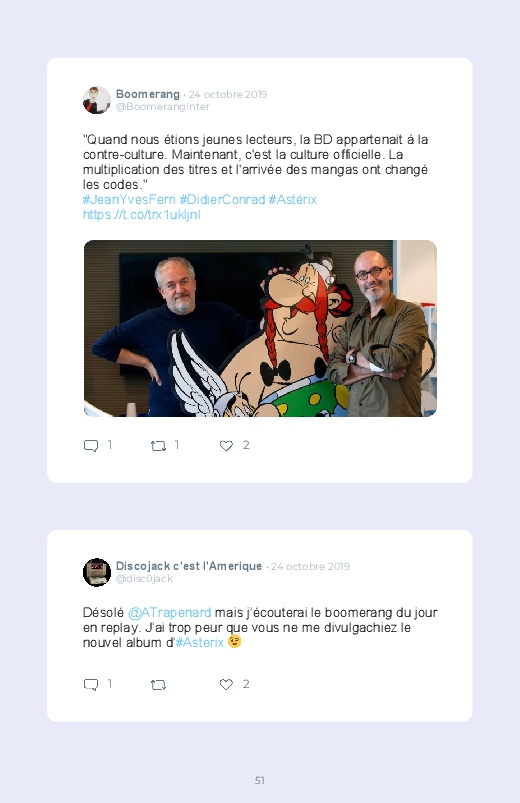Like the Discojack tweet with heart icon
Viewport: 520px width, 803px height.
(x=226, y=684)
